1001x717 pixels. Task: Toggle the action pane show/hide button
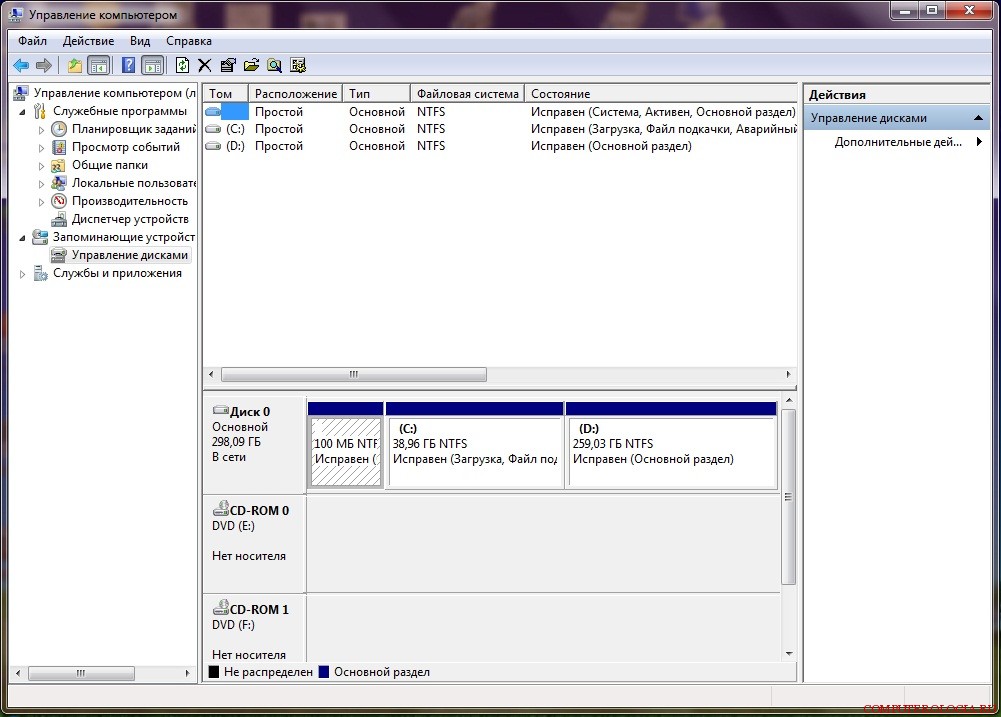tap(152, 66)
